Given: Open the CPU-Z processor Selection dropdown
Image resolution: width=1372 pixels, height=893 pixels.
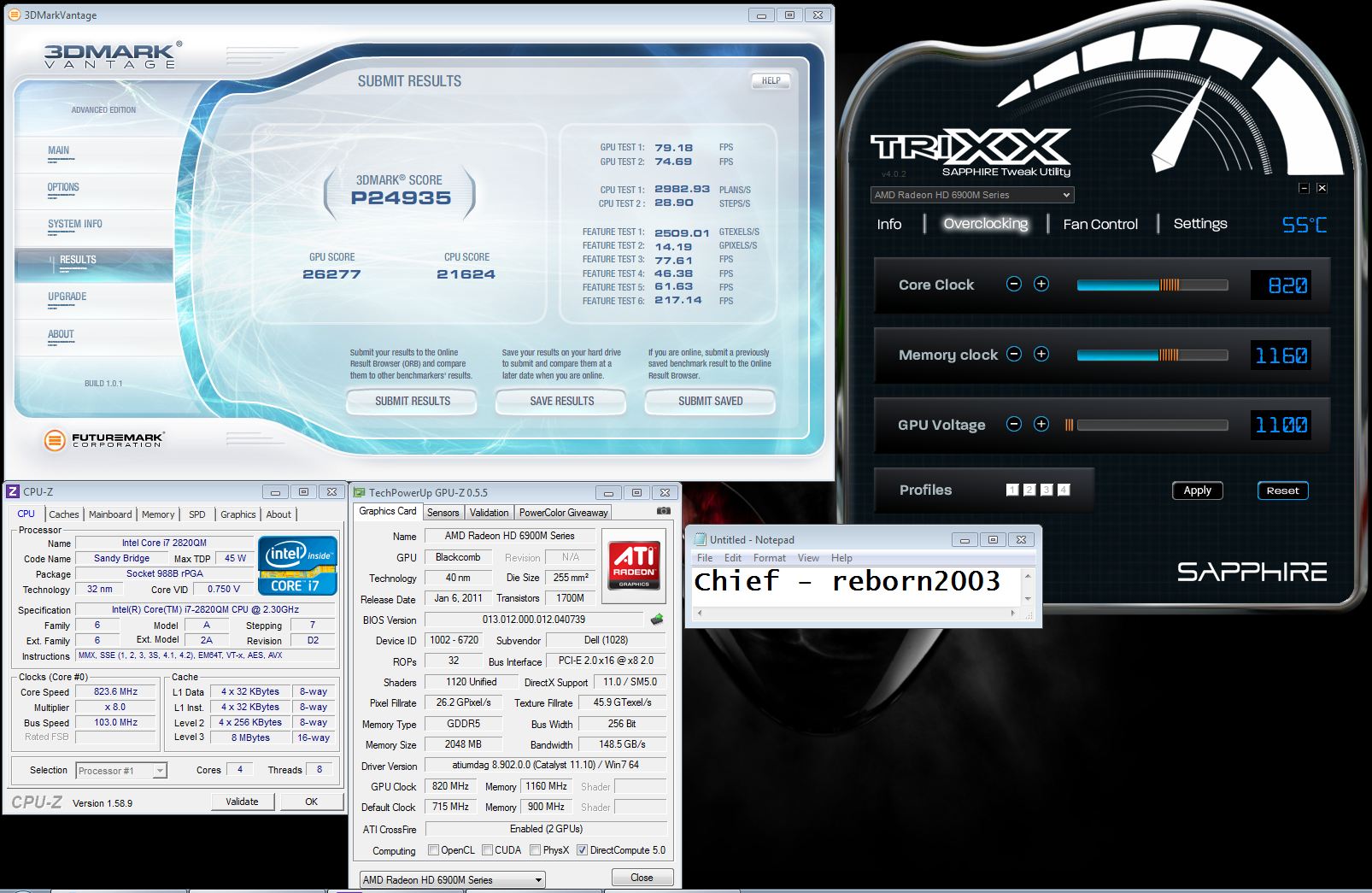Looking at the screenshot, I should point(121,771).
